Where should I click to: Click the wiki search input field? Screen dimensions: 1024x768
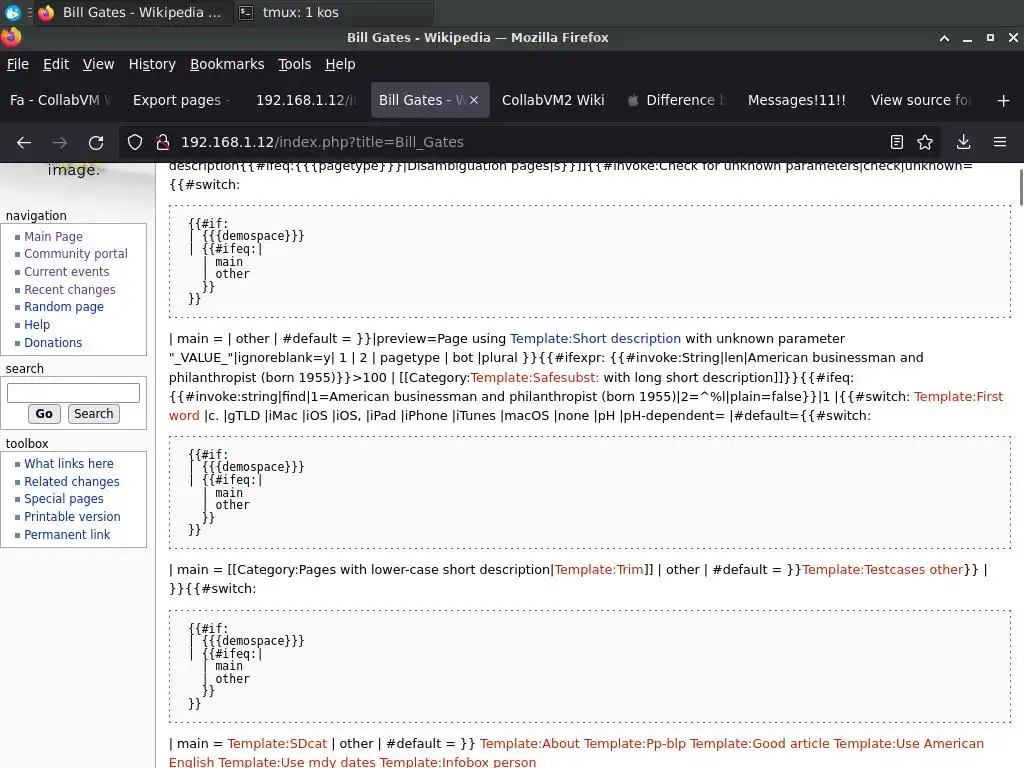[73, 392]
